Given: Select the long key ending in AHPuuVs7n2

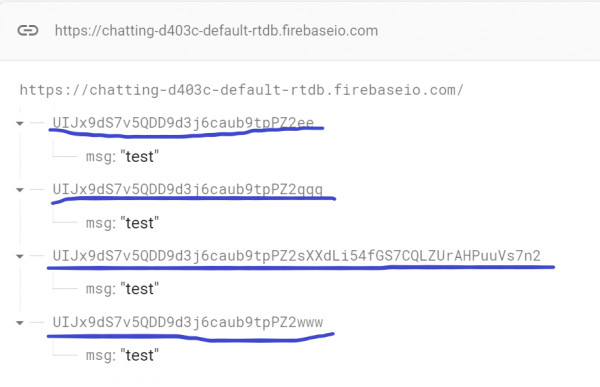Looking at the screenshot, I should pos(297,256).
